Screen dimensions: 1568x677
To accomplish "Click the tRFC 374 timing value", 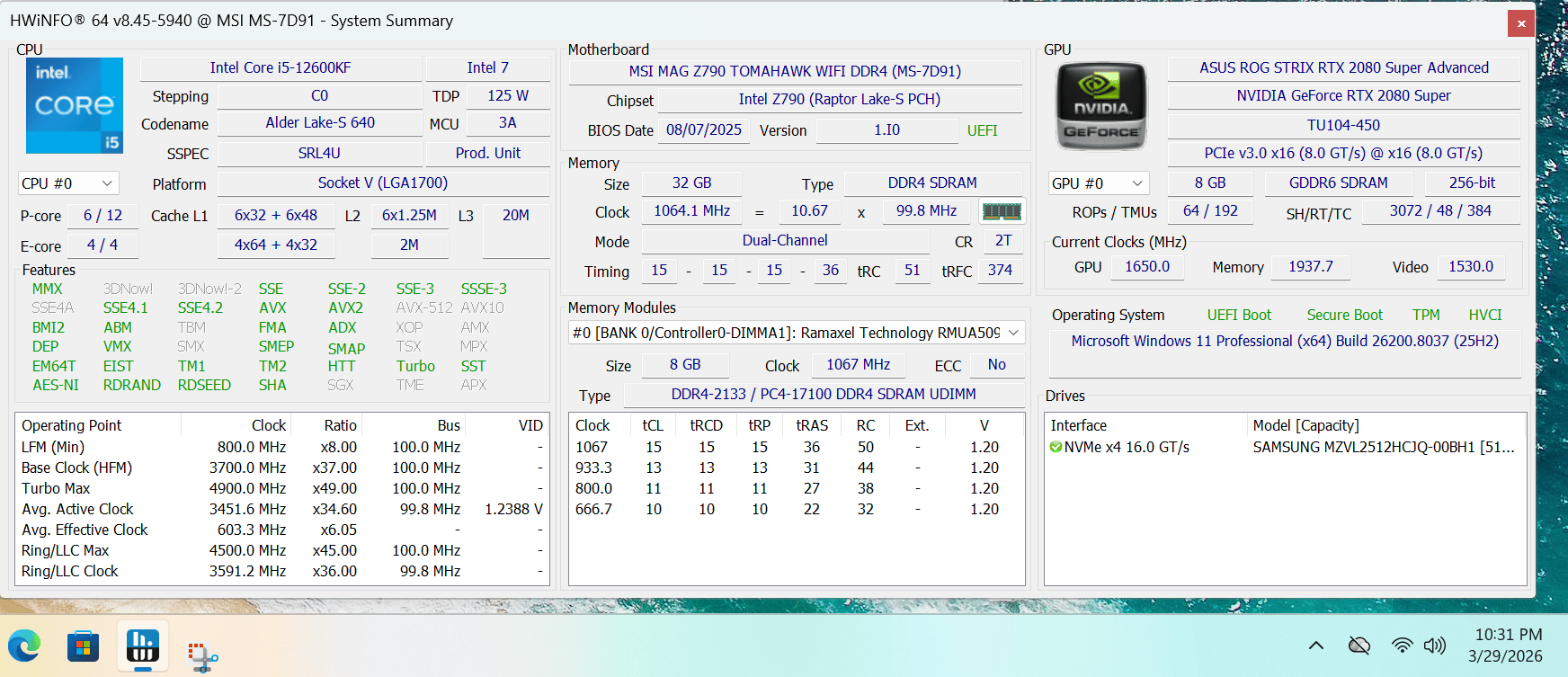I will point(1000,271).
